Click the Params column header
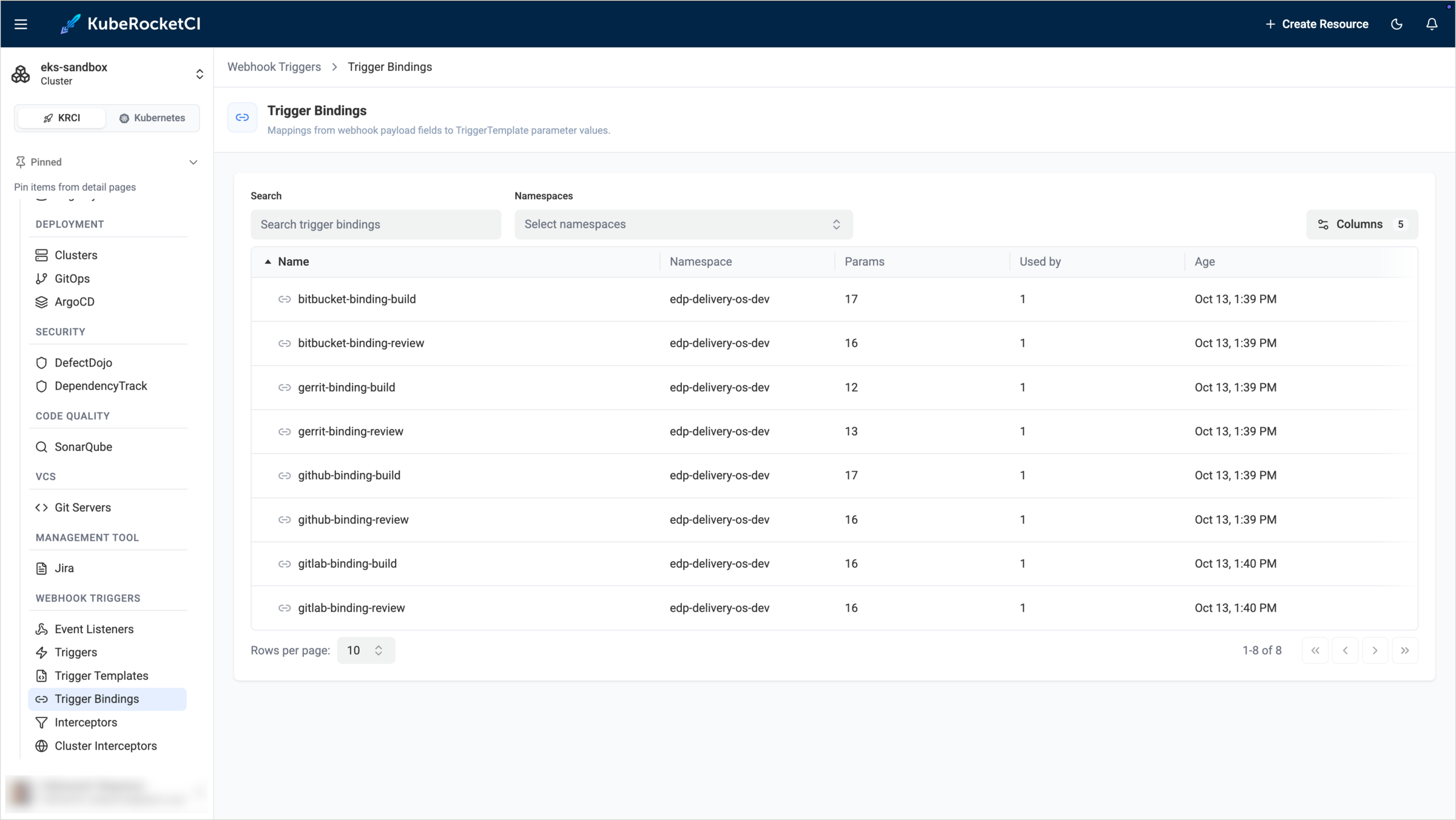1456x820 pixels. 864,262
